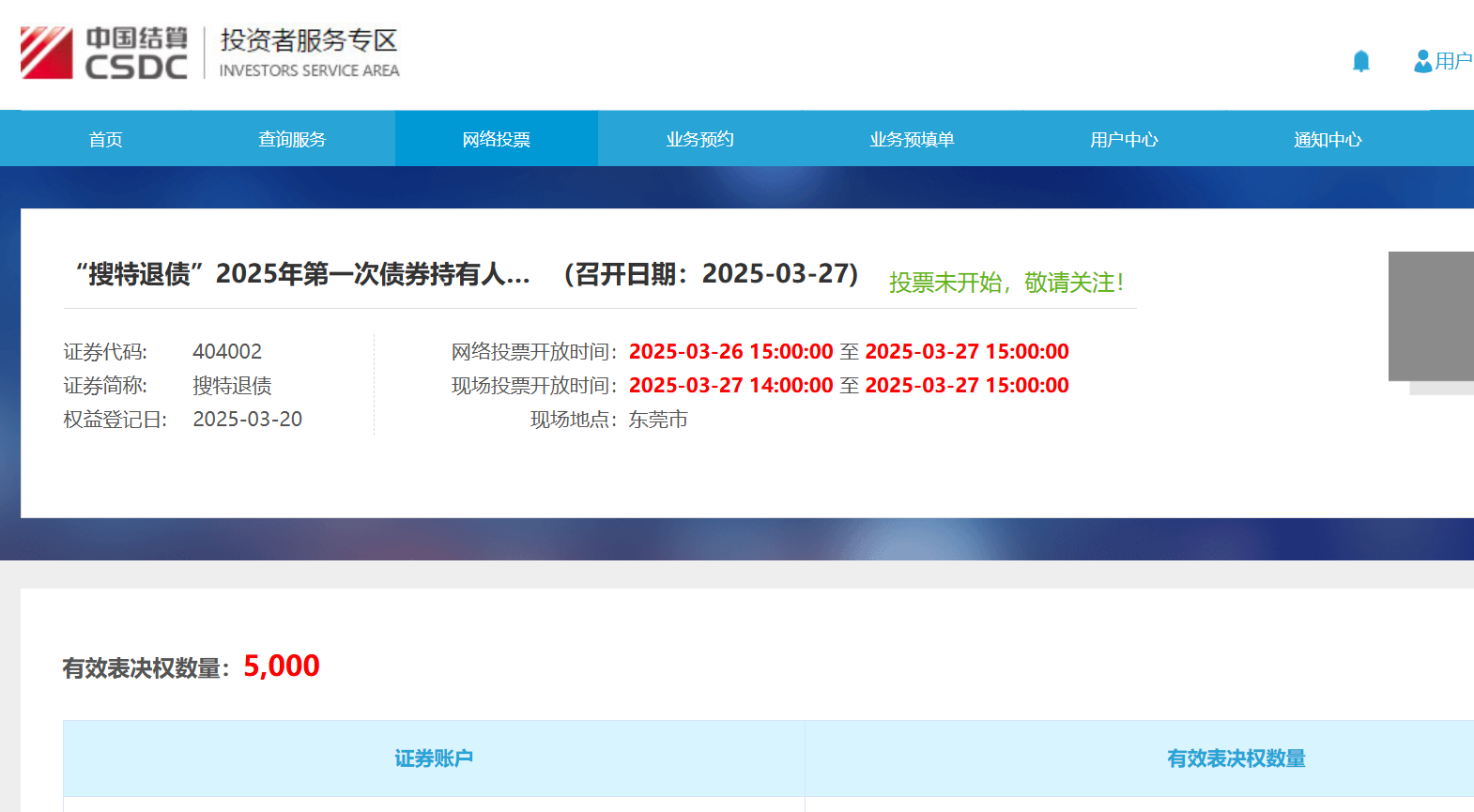Click the 东莞市 venue location text

tap(658, 420)
